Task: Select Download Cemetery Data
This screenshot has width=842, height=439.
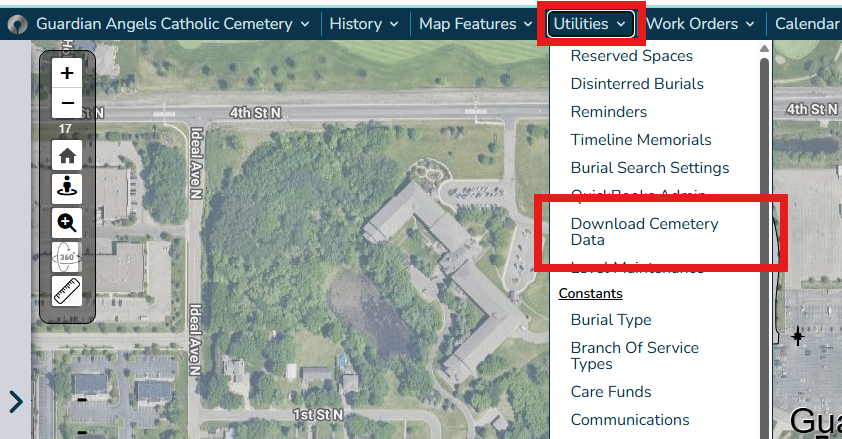Action: click(x=644, y=232)
